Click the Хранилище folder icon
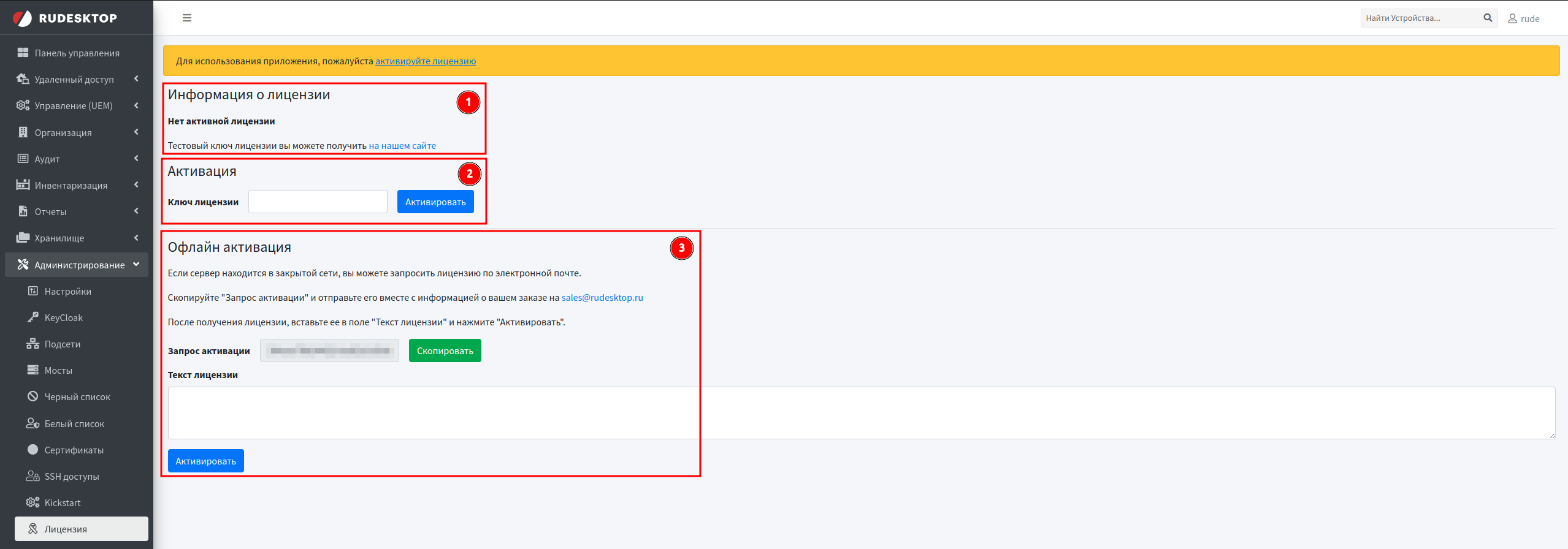1568x549 pixels. click(23, 238)
